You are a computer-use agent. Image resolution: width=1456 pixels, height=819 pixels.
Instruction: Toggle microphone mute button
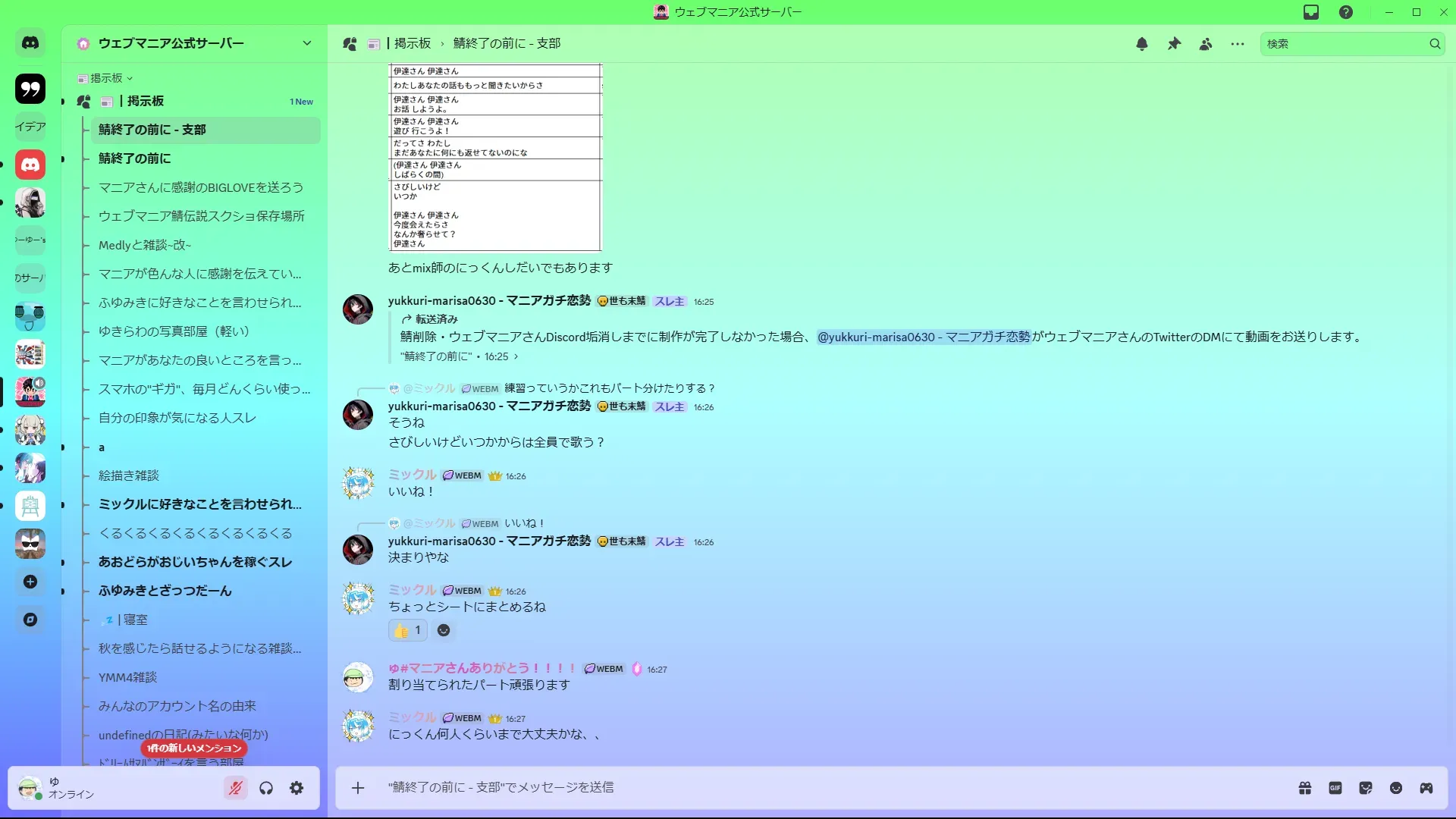click(236, 788)
